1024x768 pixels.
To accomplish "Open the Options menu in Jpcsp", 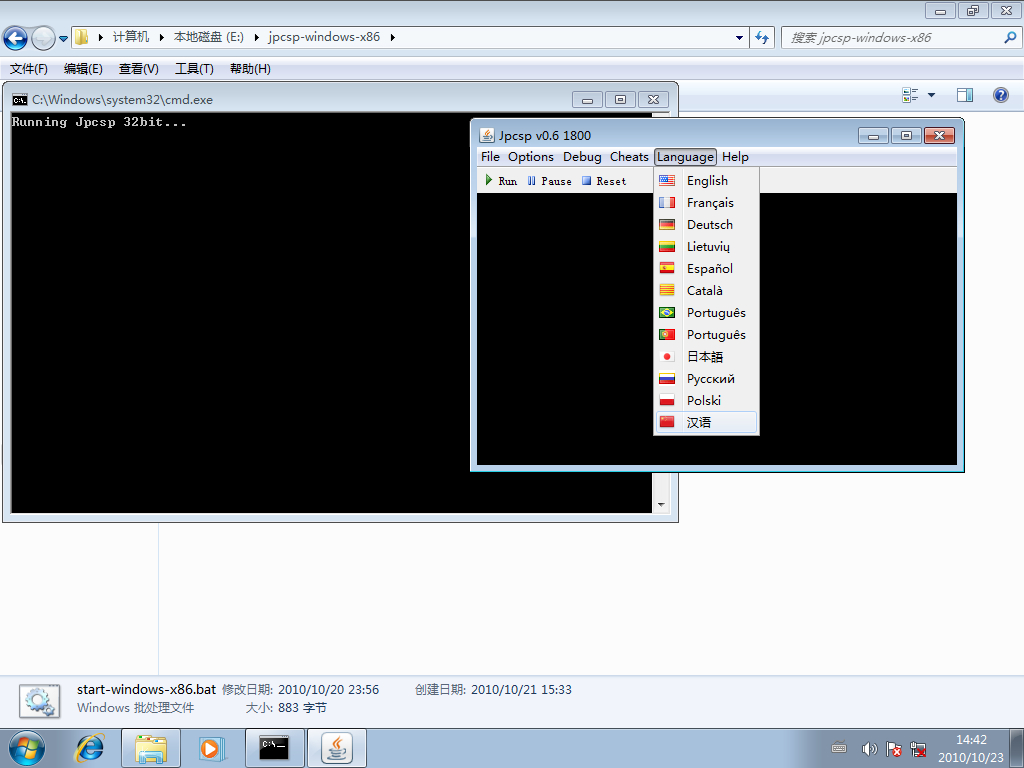I will click(530, 157).
